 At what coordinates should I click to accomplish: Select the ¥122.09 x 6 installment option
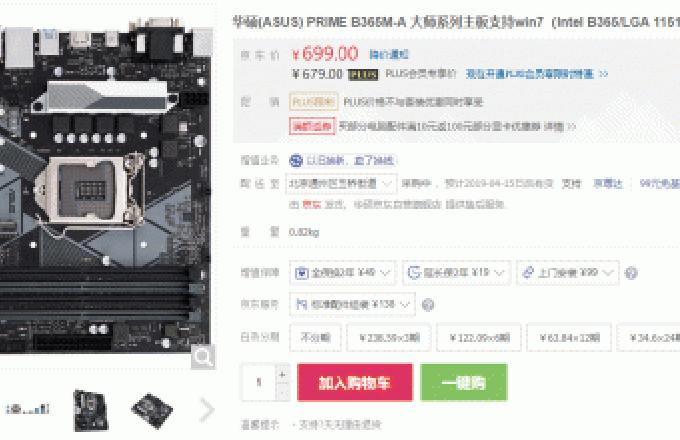tap(479, 337)
